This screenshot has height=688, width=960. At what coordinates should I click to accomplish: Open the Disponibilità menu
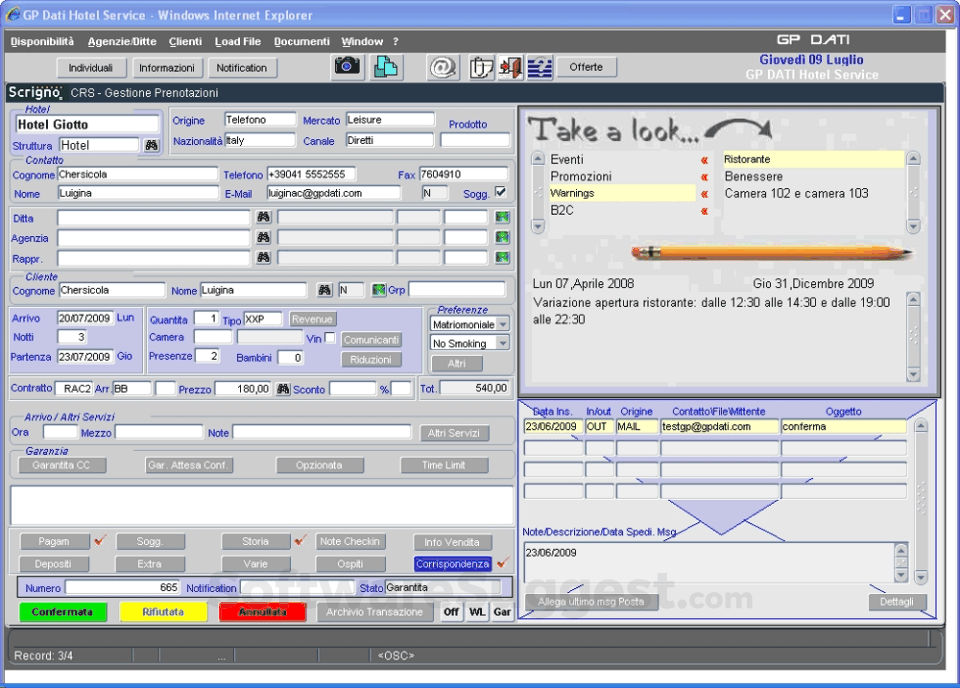[42, 41]
